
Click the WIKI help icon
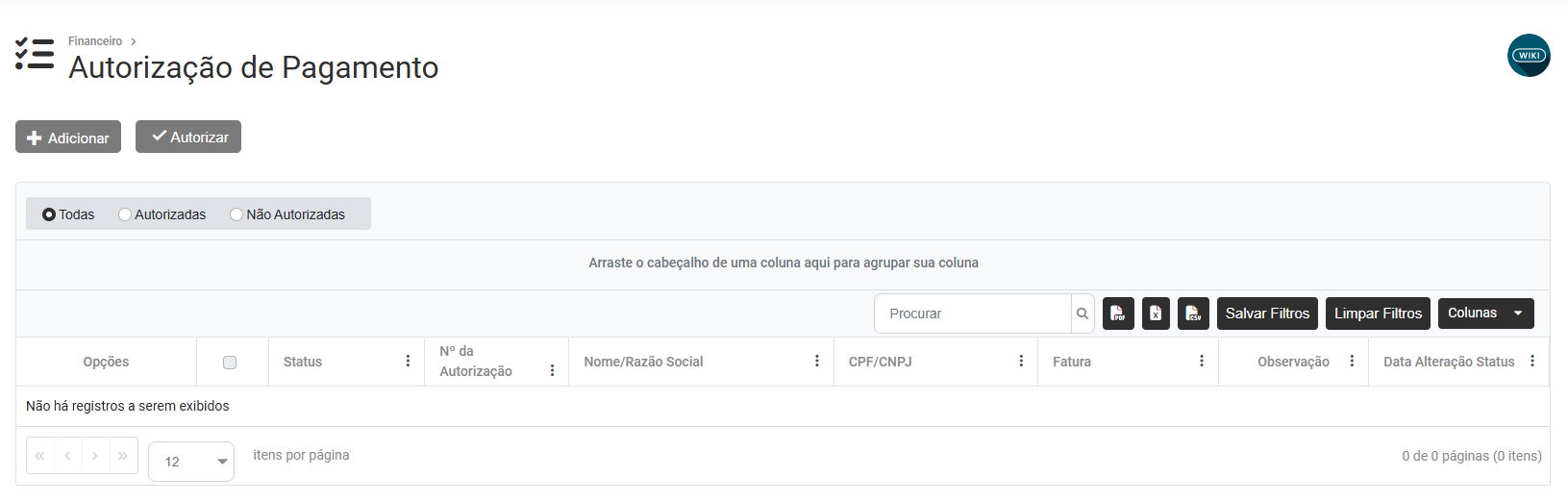(1529, 56)
